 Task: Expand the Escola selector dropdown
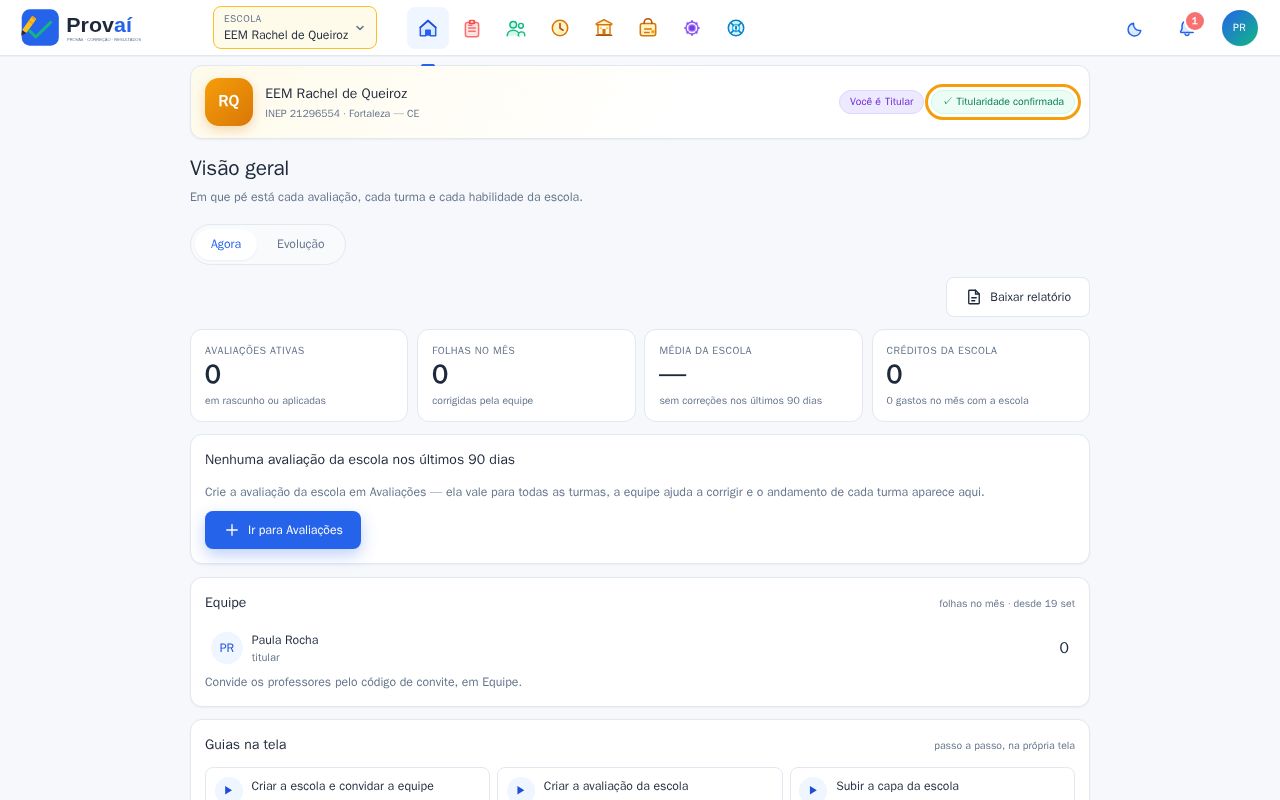(295, 28)
